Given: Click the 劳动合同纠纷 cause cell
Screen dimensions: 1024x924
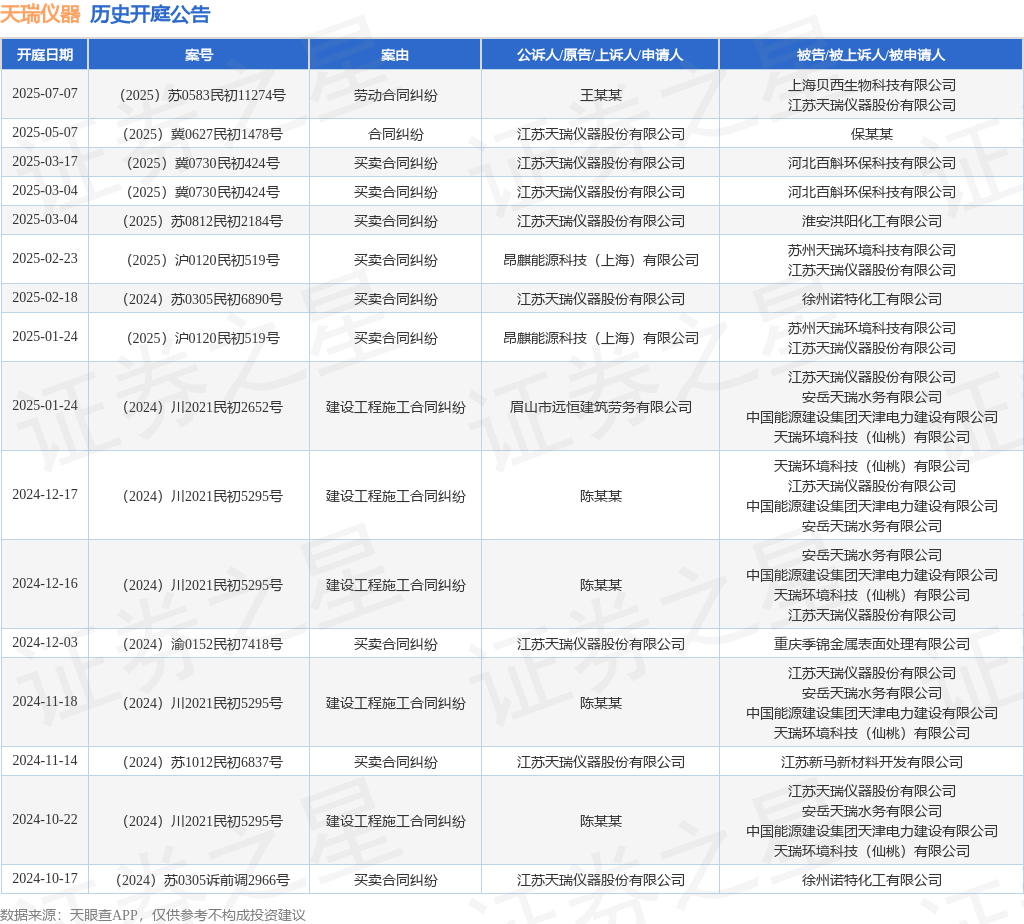Looking at the screenshot, I should pos(395,95).
